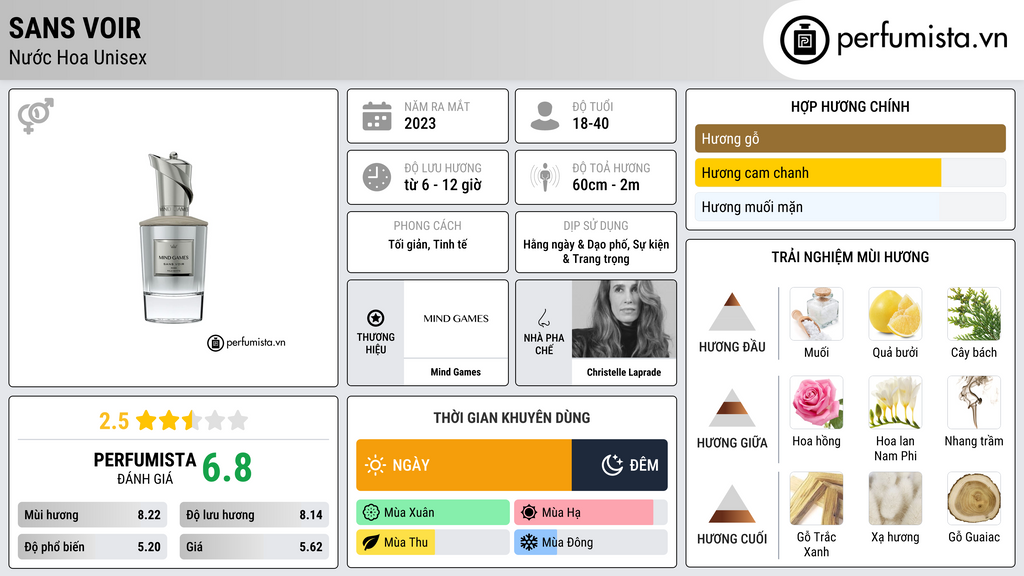This screenshot has height=576, width=1024.
Task: Click the longevity value từ 6 - 12 giờ
Action: pyautogui.click(x=443, y=185)
